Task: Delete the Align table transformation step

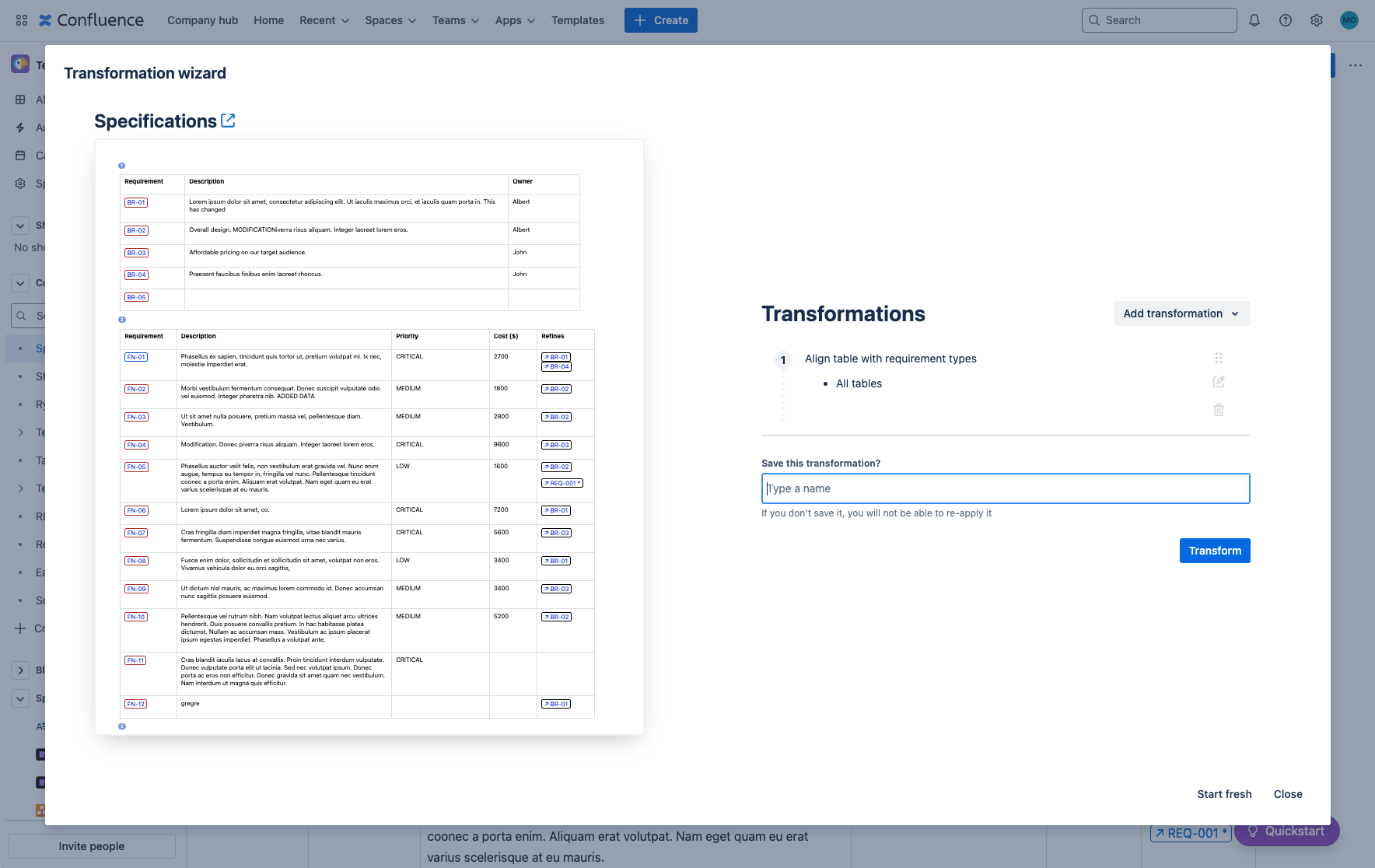Action: (1218, 410)
